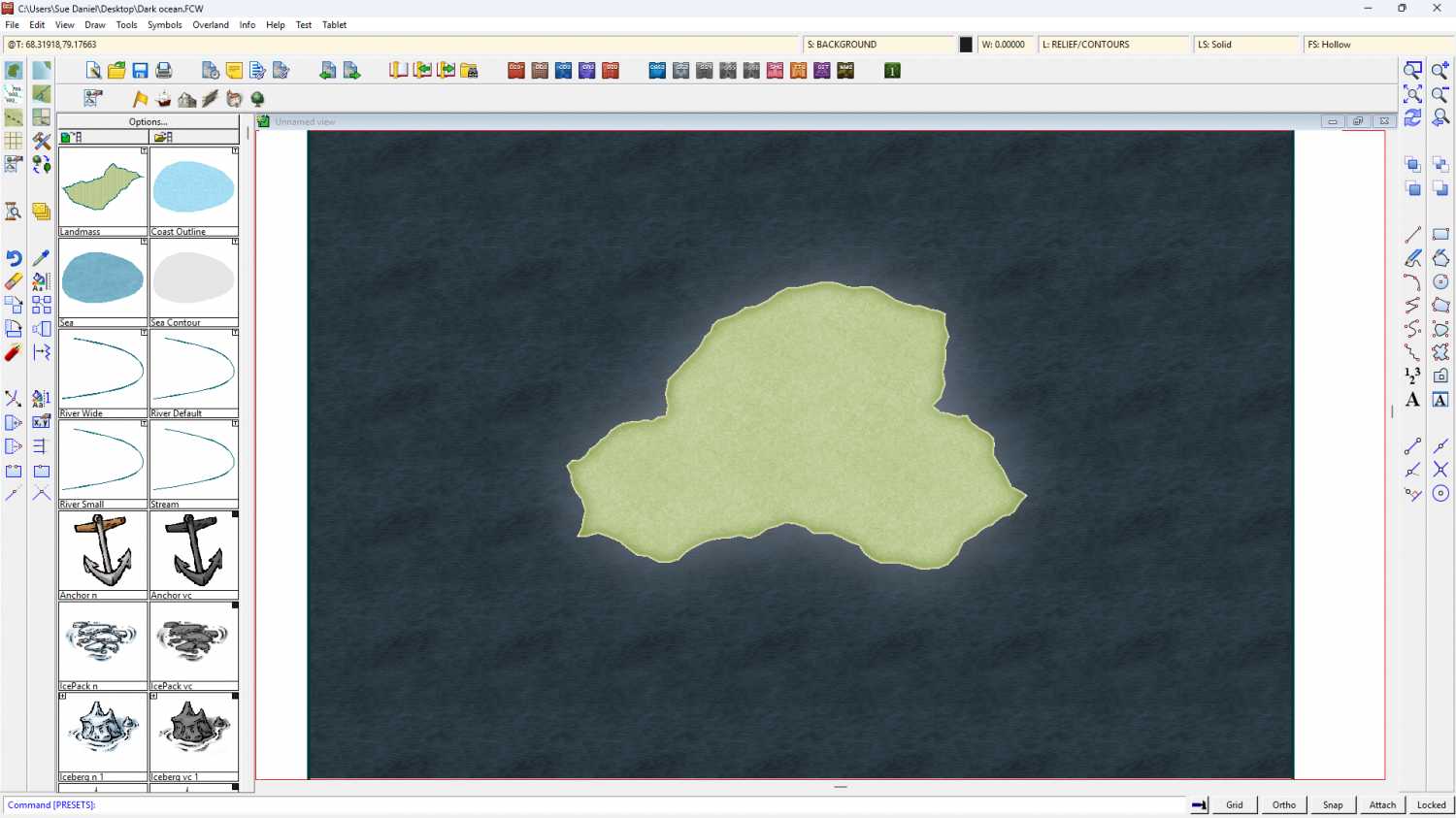Click the tree vegetation symbols icon
The height and width of the screenshot is (818, 1456).
coord(257,99)
